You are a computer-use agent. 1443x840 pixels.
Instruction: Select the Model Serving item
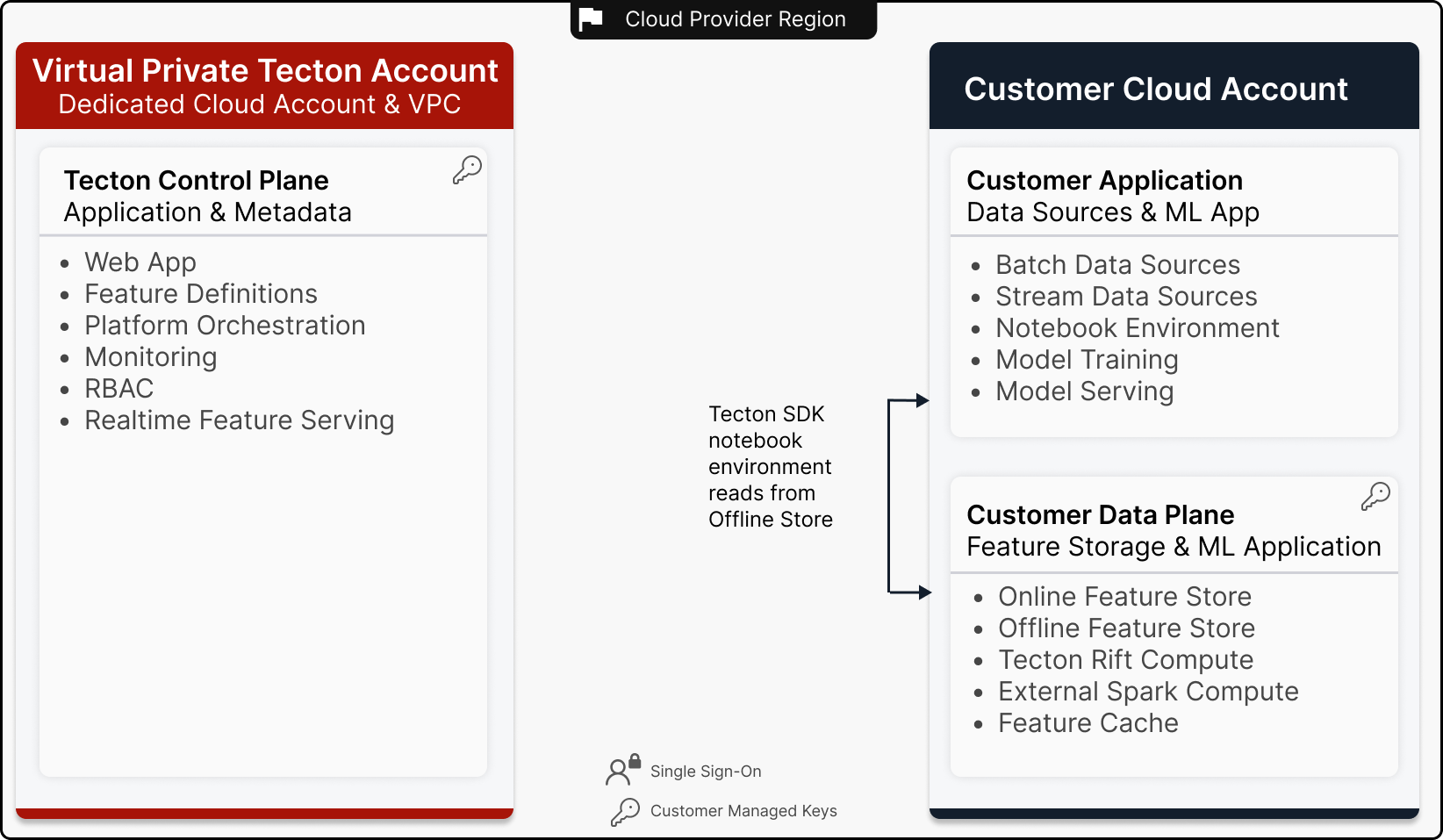coord(1085,391)
